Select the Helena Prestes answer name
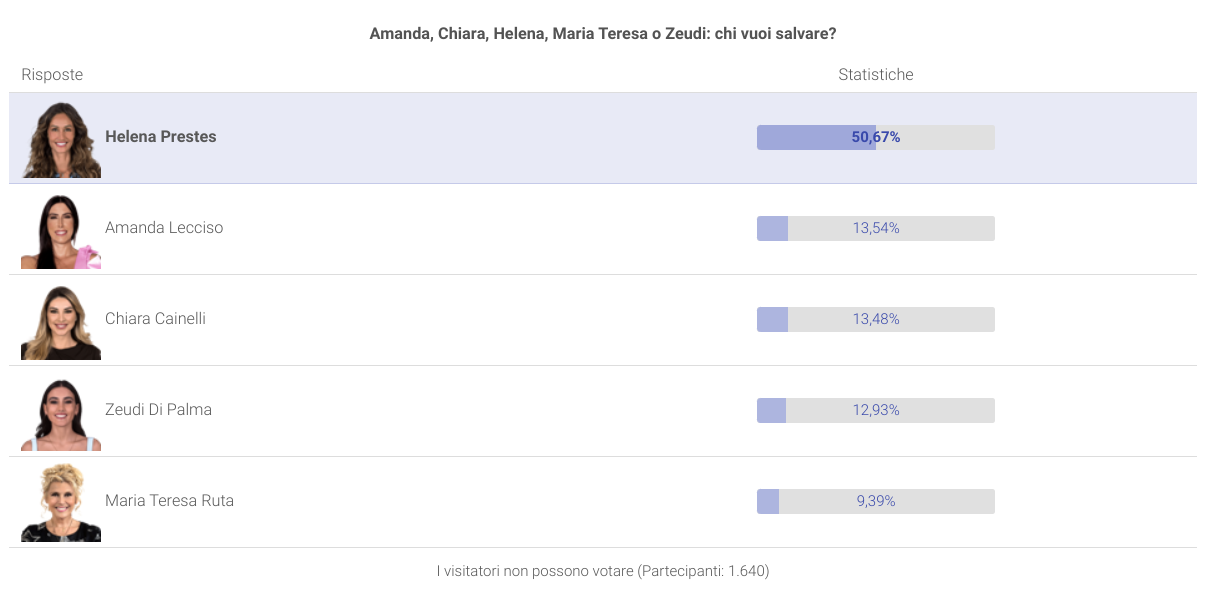This screenshot has height=592, width=1208. coord(161,137)
